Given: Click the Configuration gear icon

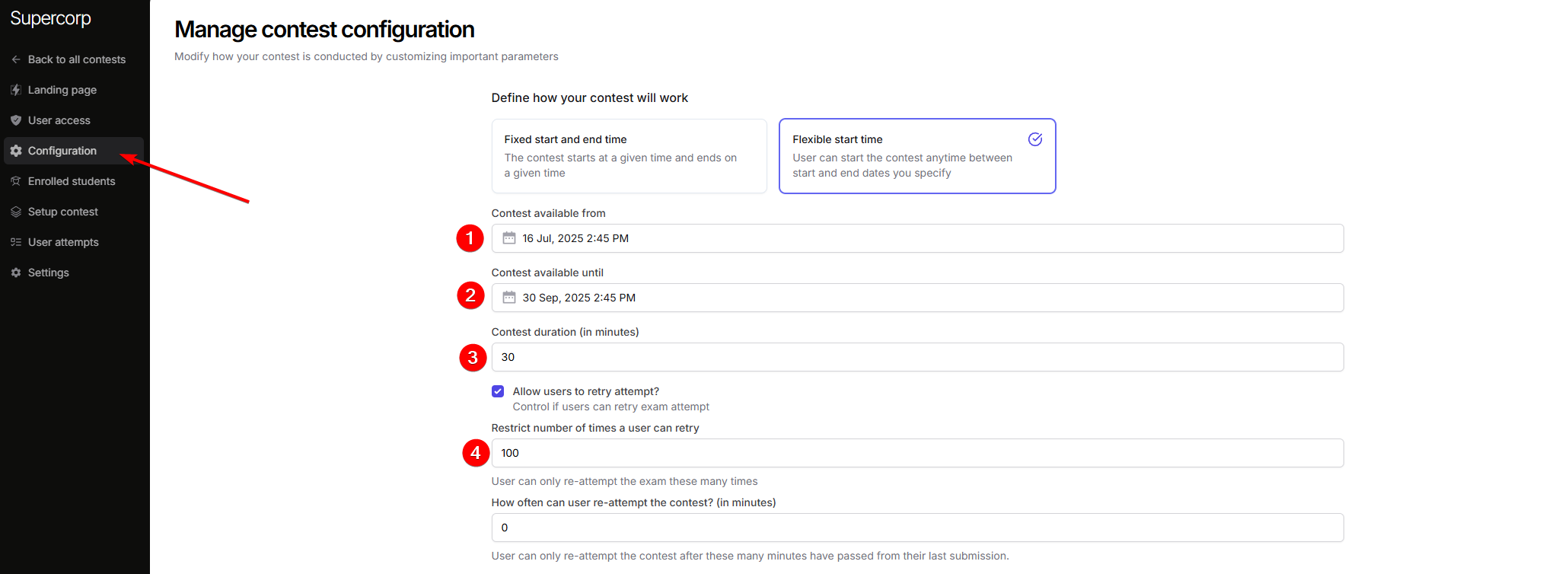Looking at the screenshot, I should [x=16, y=151].
